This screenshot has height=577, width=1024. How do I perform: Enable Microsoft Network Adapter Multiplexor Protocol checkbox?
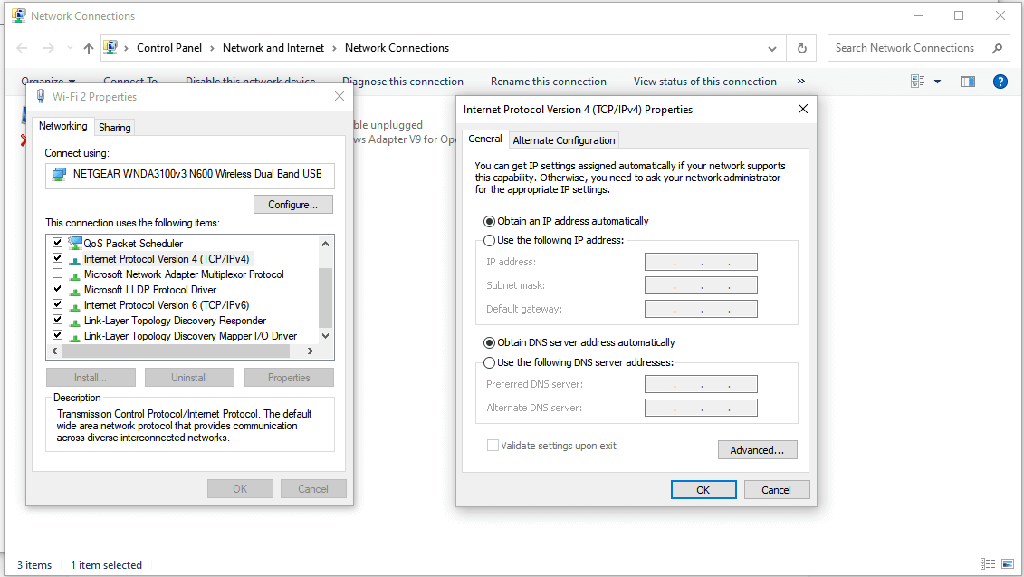[x=57, y=274]
